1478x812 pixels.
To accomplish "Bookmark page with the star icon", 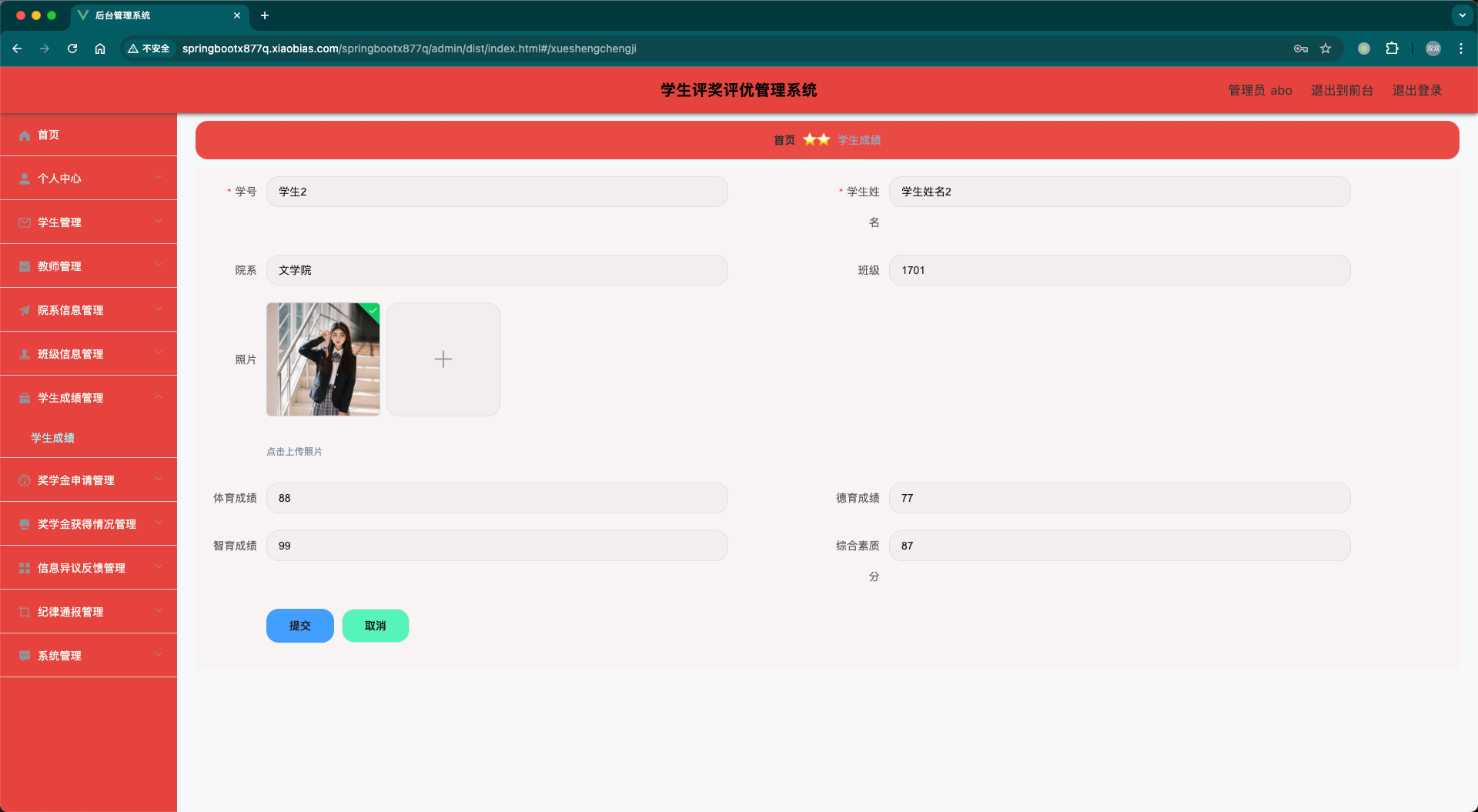I will coord(1326,48).
